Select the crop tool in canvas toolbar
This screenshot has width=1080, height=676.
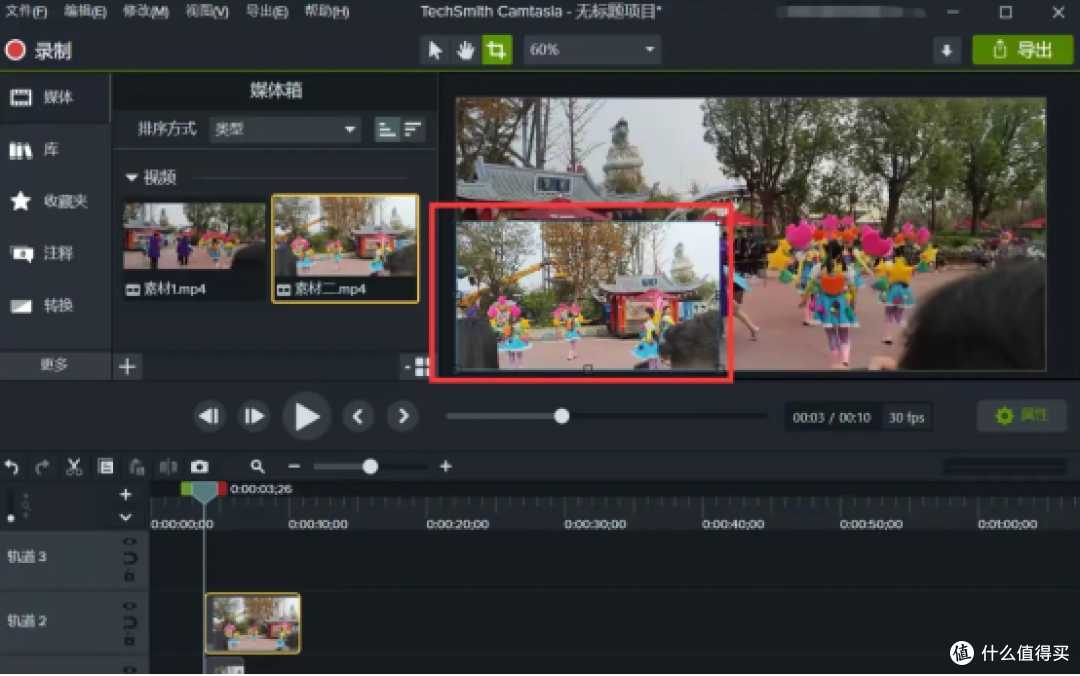pos(496,50)
